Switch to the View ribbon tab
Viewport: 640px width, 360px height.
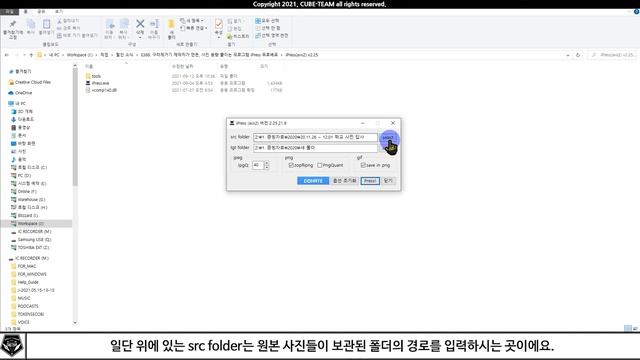click(x=59, y=12)
